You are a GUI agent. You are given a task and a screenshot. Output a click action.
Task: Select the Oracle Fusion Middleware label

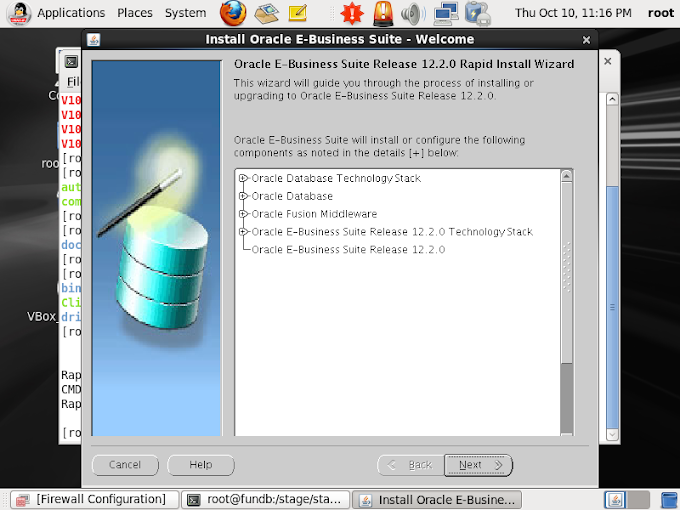coord(314,214)
